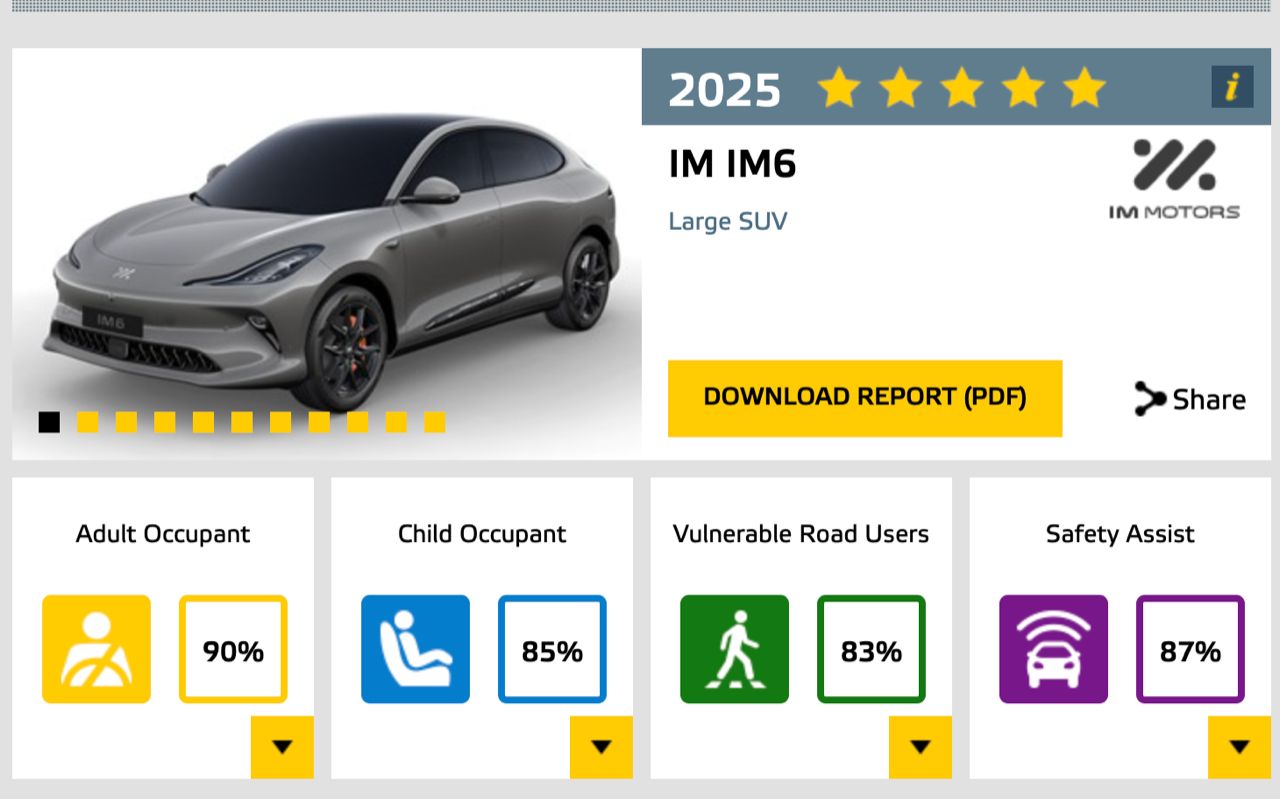Expand the Vulnerable Road Users details arrow
Viewport: 1280px width, 799px height.
coord(920,747)
